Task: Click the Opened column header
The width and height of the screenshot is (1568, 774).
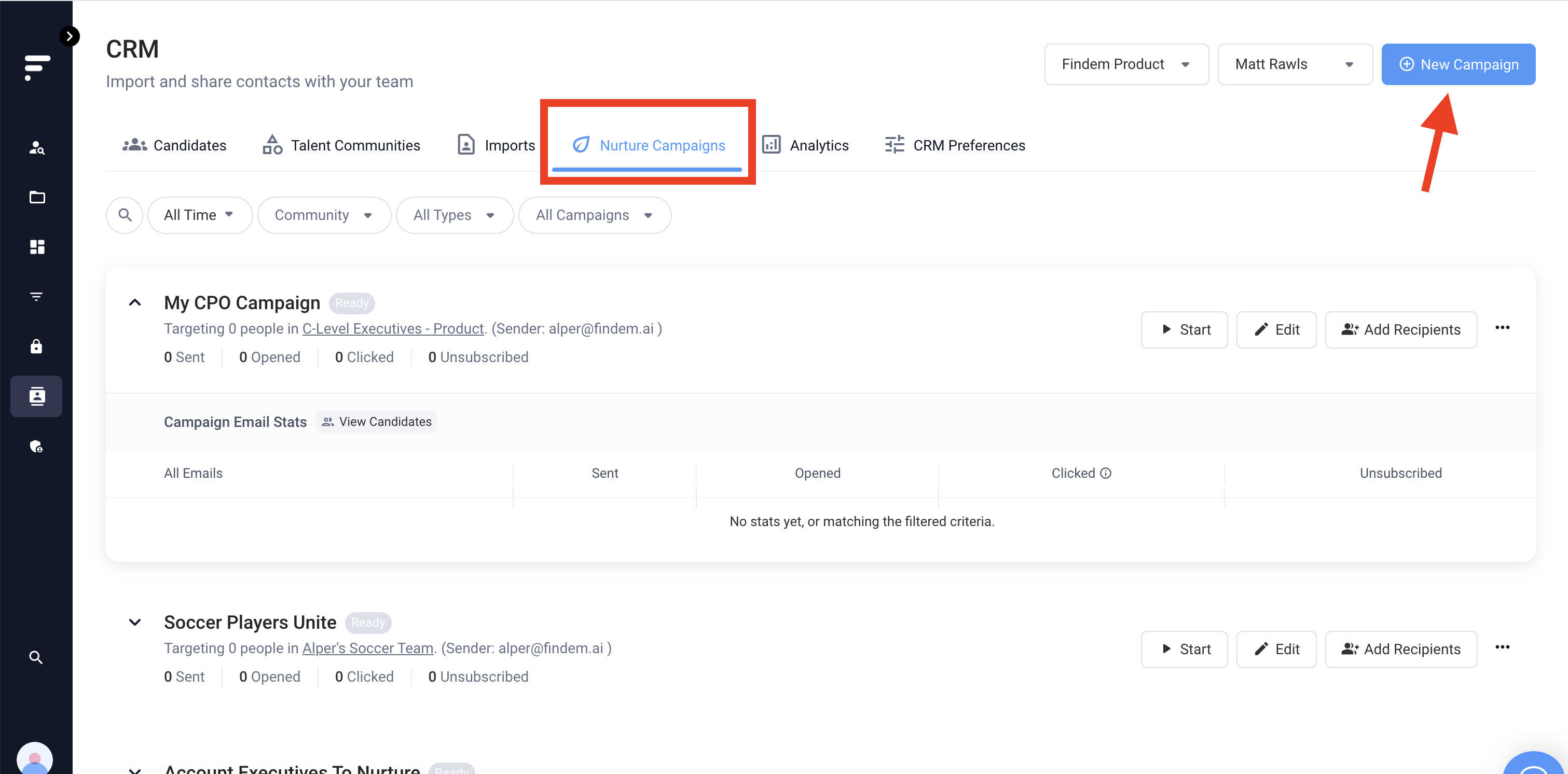Action: pos(818,473)
